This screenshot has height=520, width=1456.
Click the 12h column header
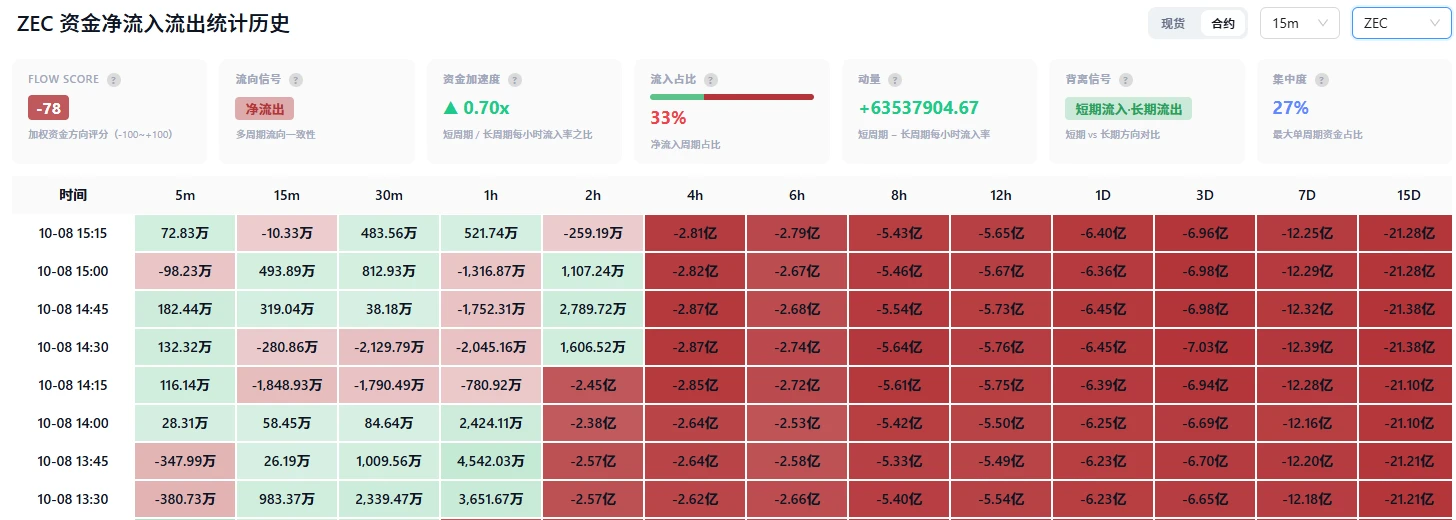(x=1001, y=195)
